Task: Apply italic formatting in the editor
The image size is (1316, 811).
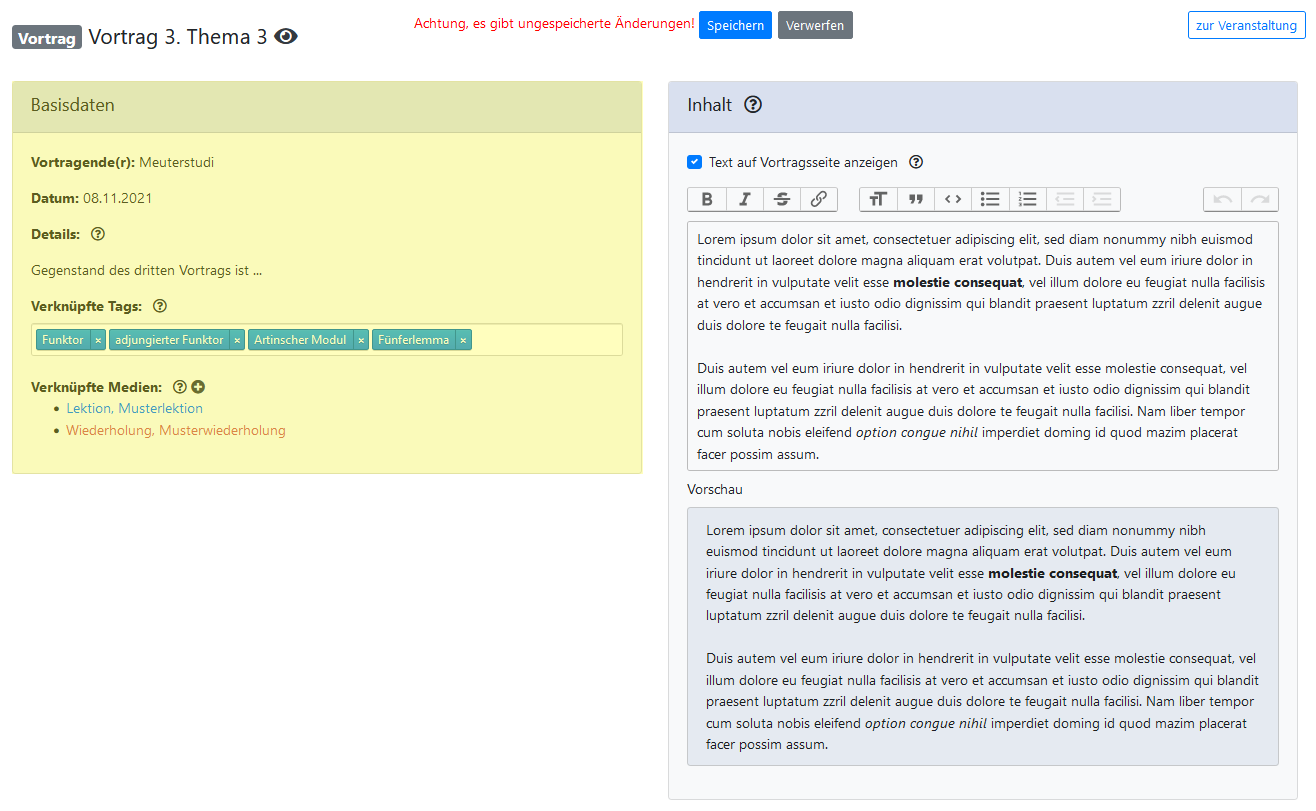Action: click(x=744, y=199)
